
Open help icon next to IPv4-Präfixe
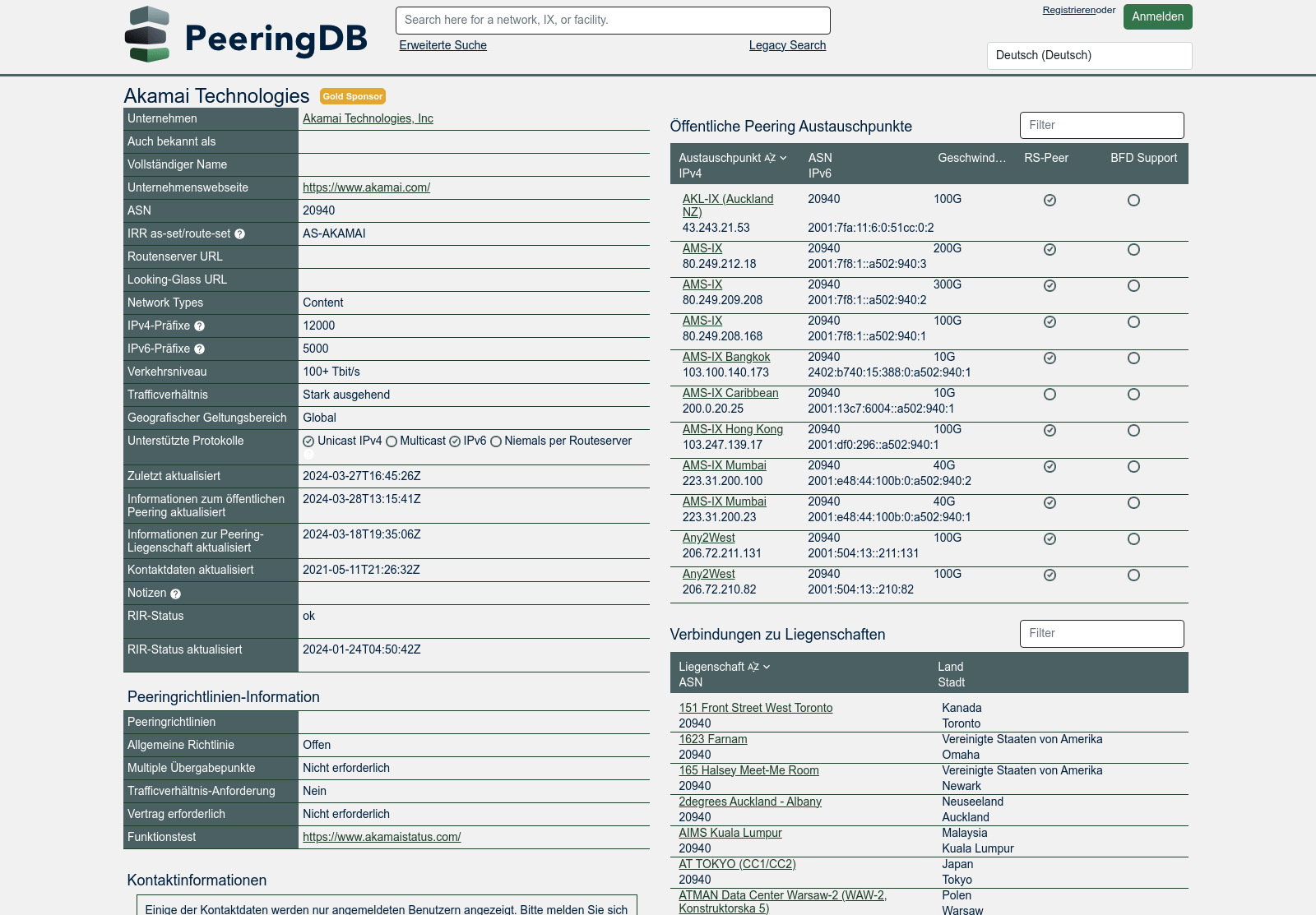(x=199, y=326)
